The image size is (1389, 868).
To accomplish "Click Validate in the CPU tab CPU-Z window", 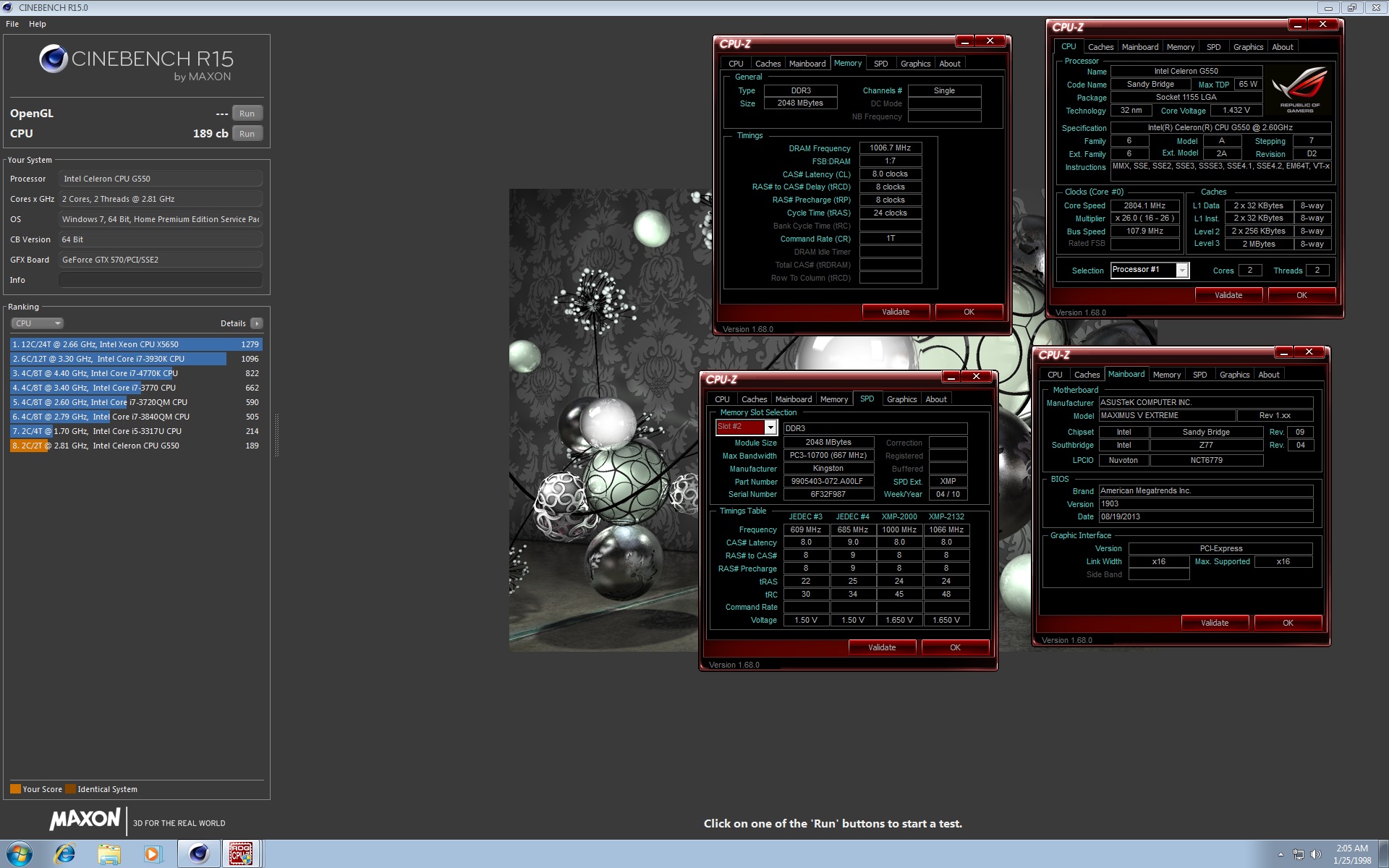I will [x=1228, y=295].
